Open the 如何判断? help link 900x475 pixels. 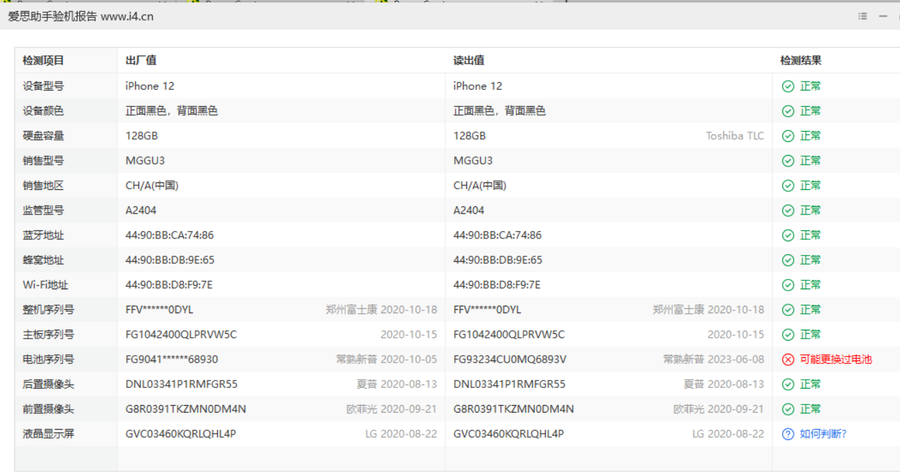(823, 434)
